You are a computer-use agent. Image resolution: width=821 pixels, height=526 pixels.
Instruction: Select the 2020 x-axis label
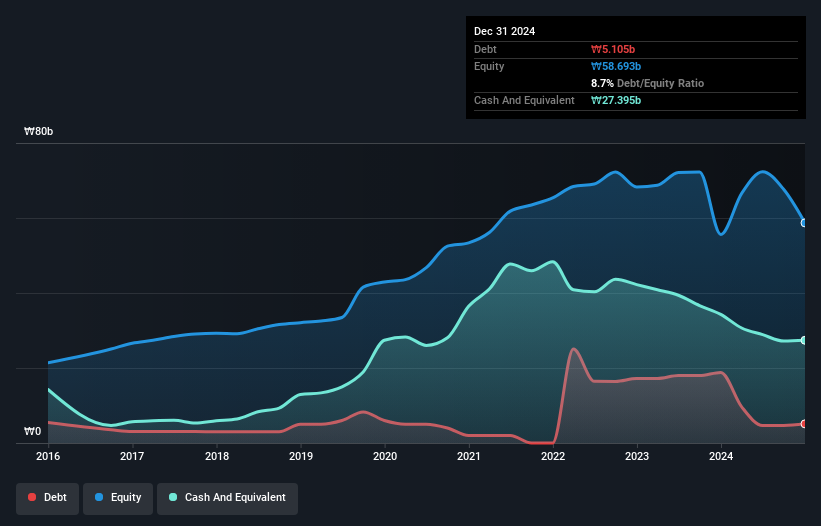(x=385, y=456)
